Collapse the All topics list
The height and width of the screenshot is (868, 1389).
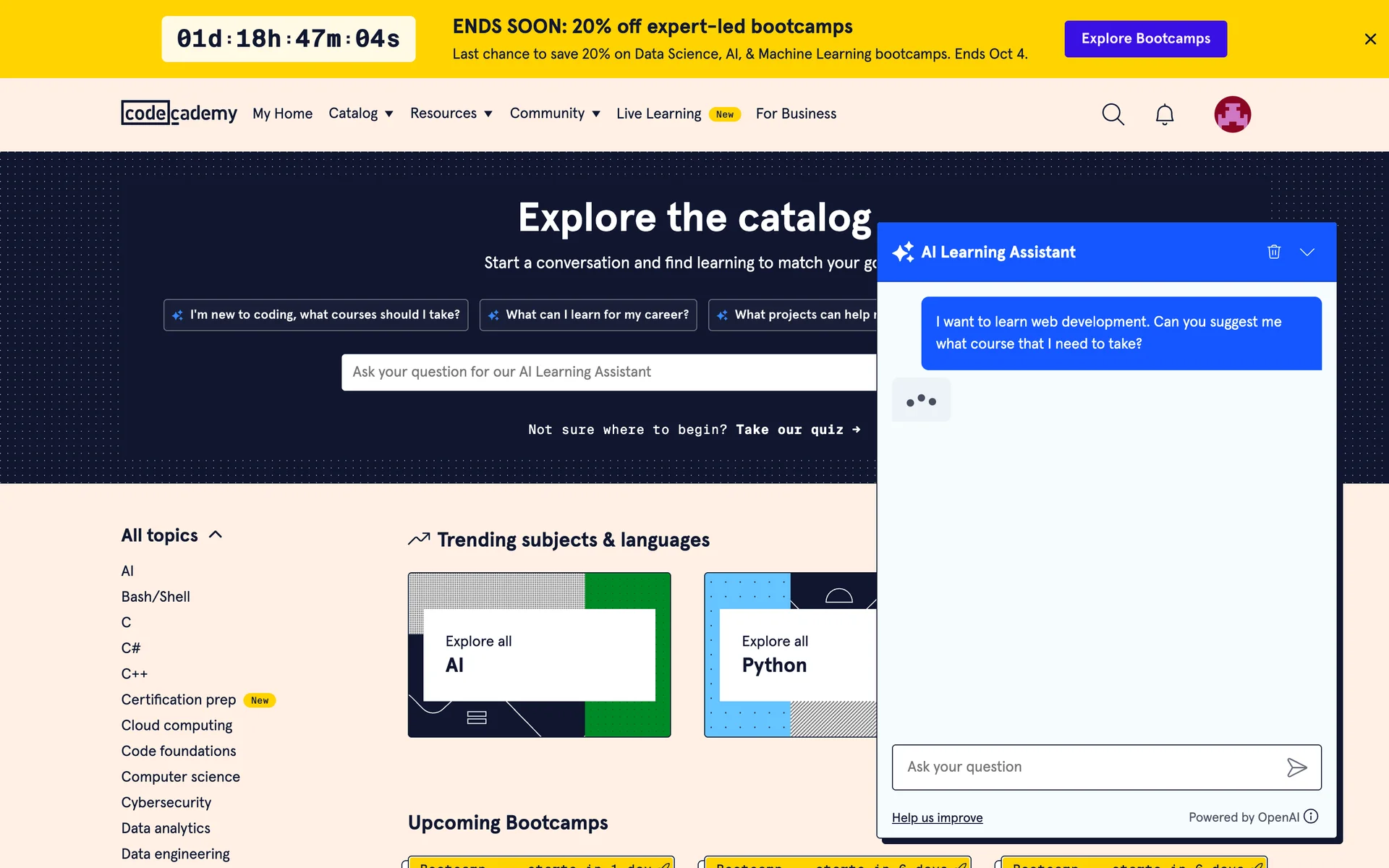215,535
